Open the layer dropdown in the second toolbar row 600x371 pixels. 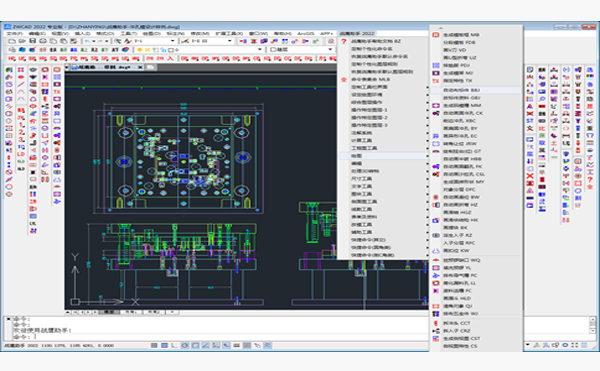click(x=200, y=50)
